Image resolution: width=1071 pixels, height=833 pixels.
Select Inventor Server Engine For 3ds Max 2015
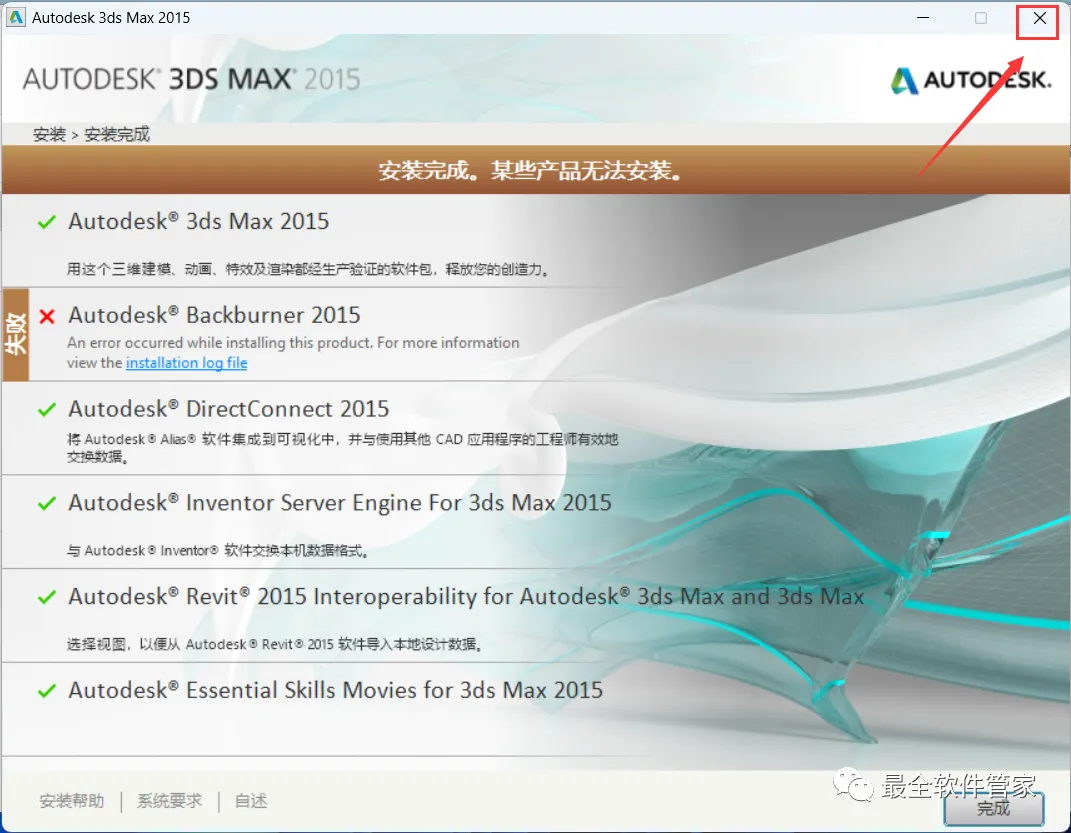[339, 503]
